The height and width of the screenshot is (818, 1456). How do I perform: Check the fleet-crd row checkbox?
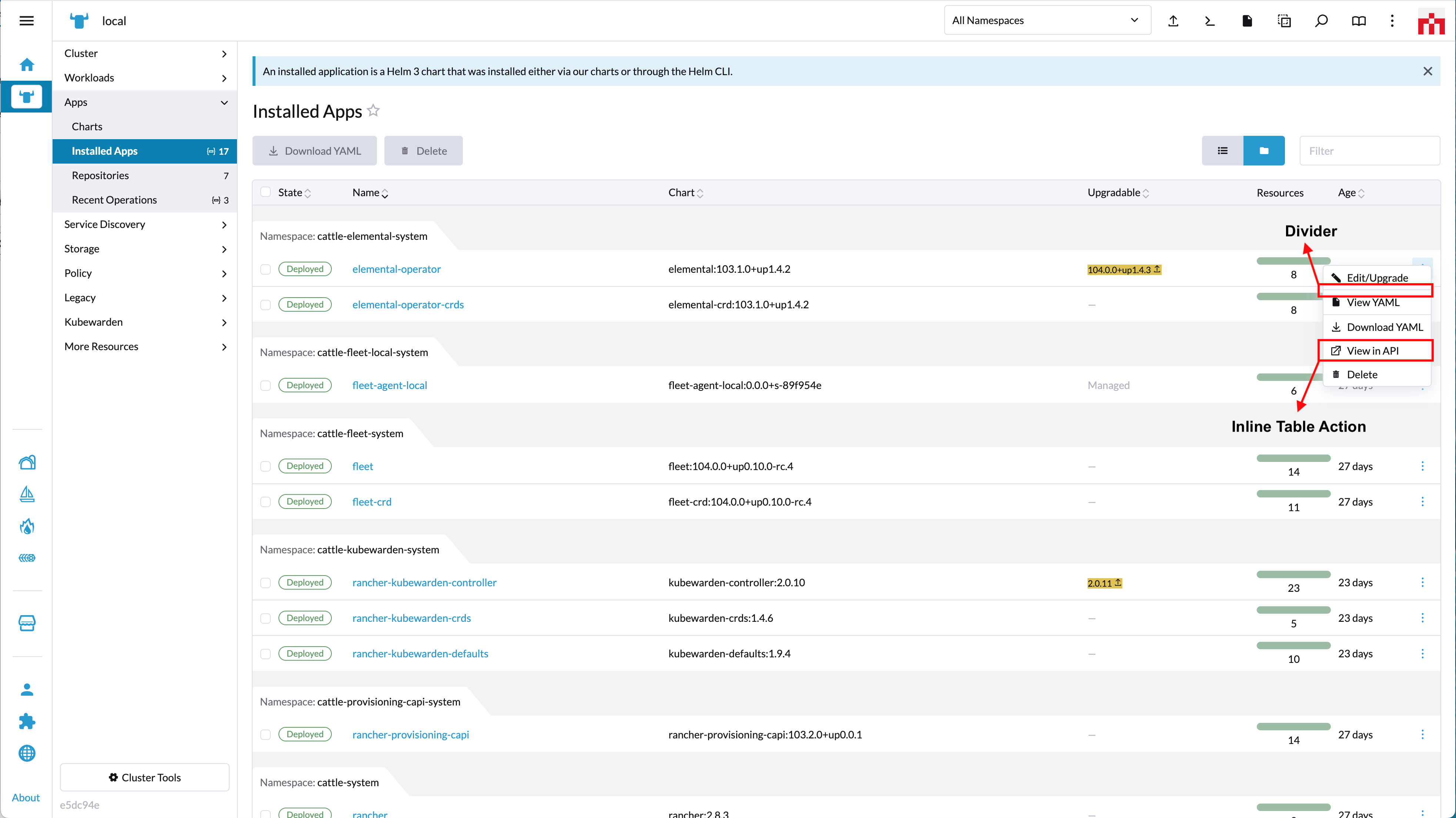(x=265, y=502)
